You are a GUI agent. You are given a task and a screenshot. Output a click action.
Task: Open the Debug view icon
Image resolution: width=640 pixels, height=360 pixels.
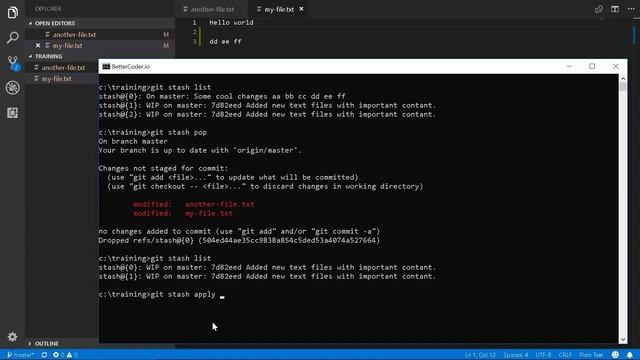click(x=13, y=88)
